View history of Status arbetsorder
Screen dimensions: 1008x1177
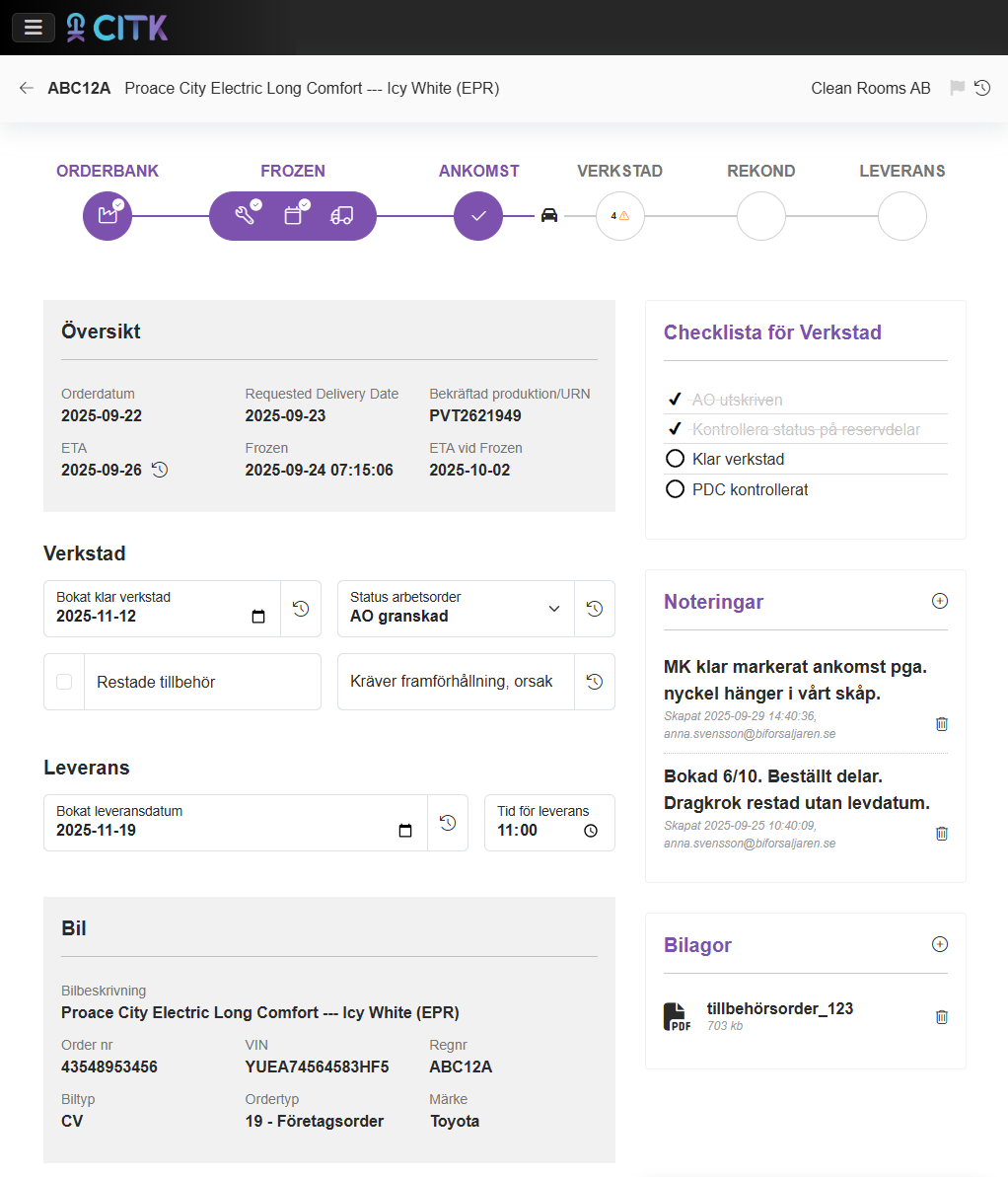pyautogui.click(x=595, y=609)
